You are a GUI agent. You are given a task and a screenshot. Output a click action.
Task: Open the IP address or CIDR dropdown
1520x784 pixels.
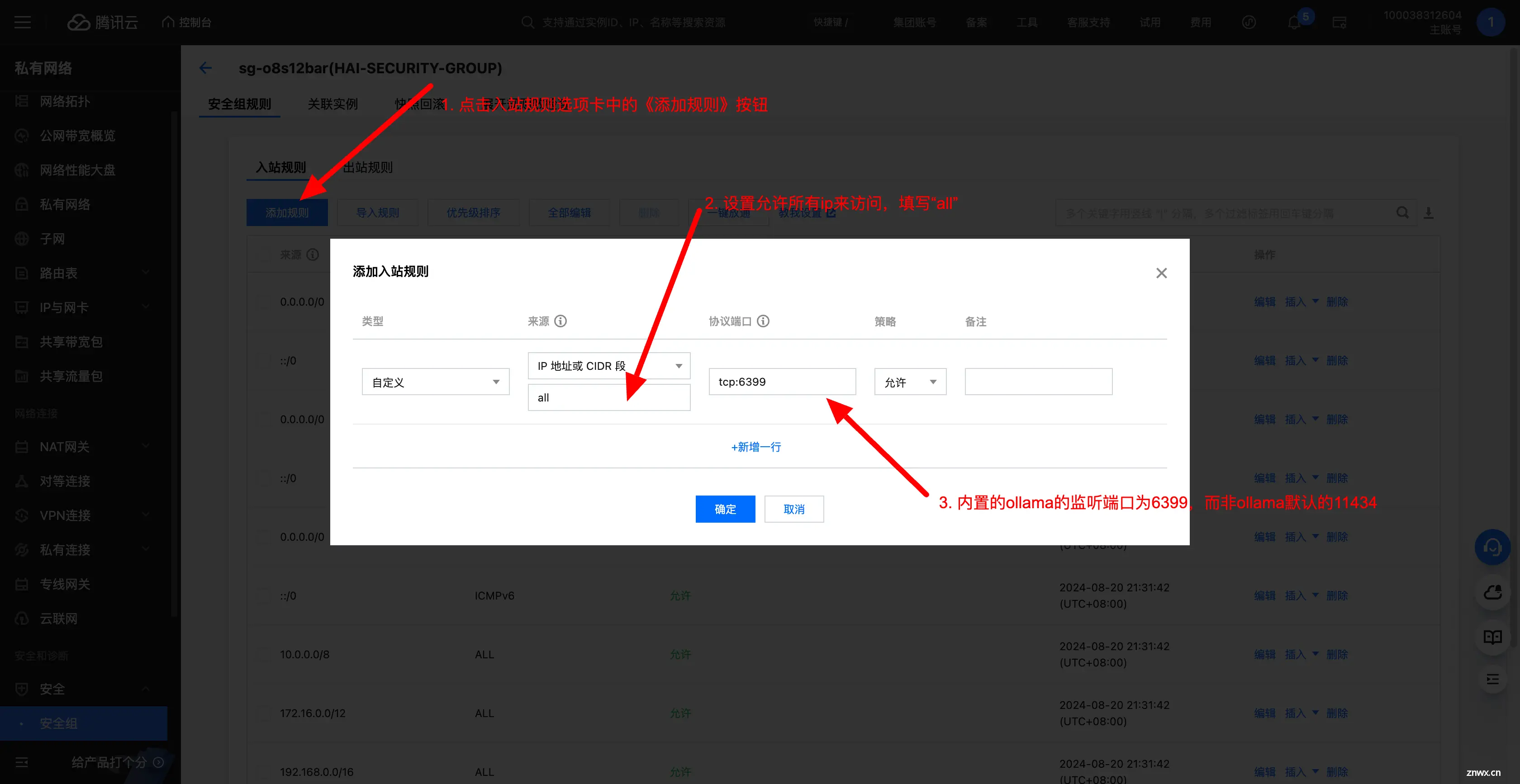pyautogui.click(x=609, y=366)
